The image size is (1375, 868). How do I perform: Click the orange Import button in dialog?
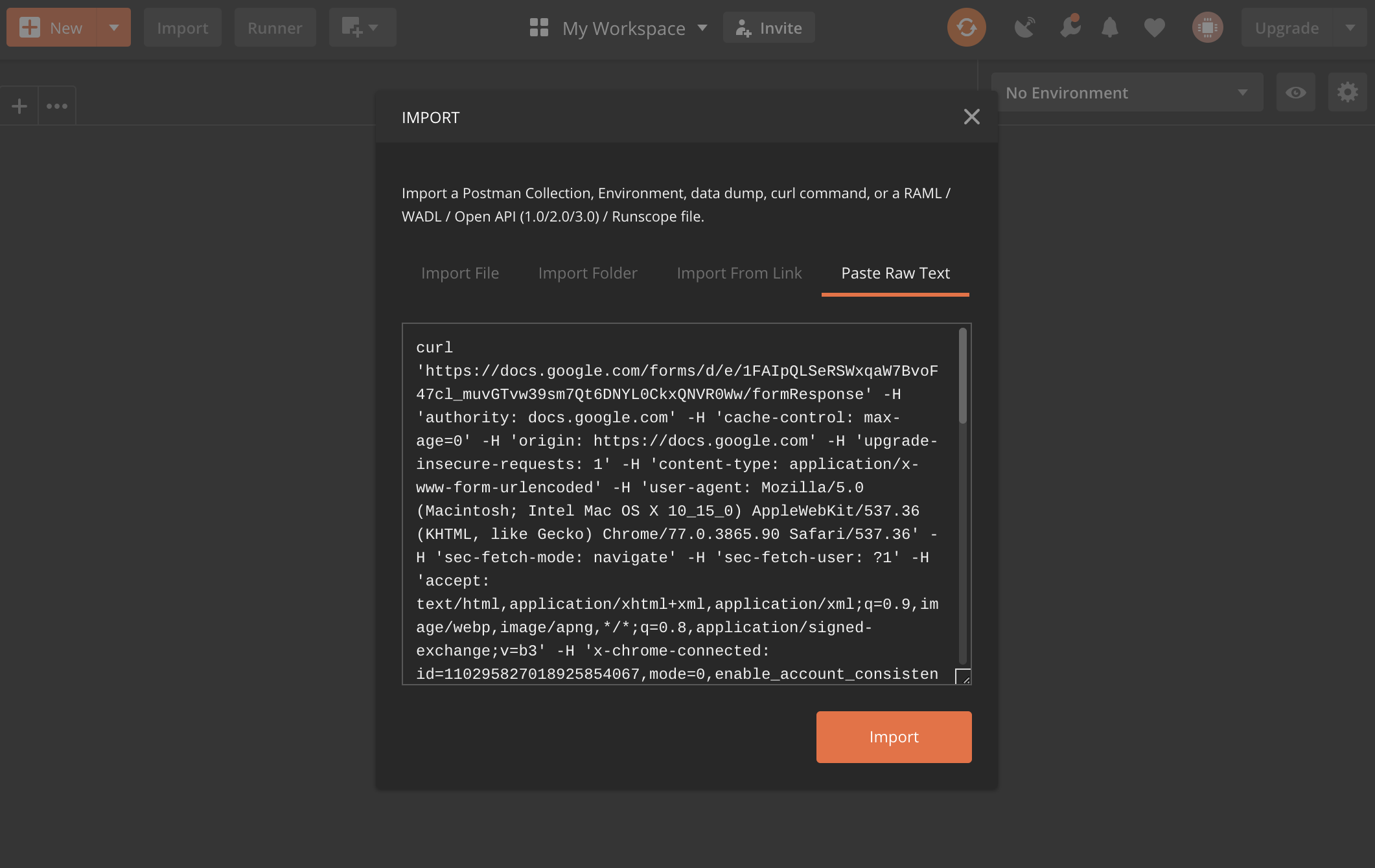894,737
